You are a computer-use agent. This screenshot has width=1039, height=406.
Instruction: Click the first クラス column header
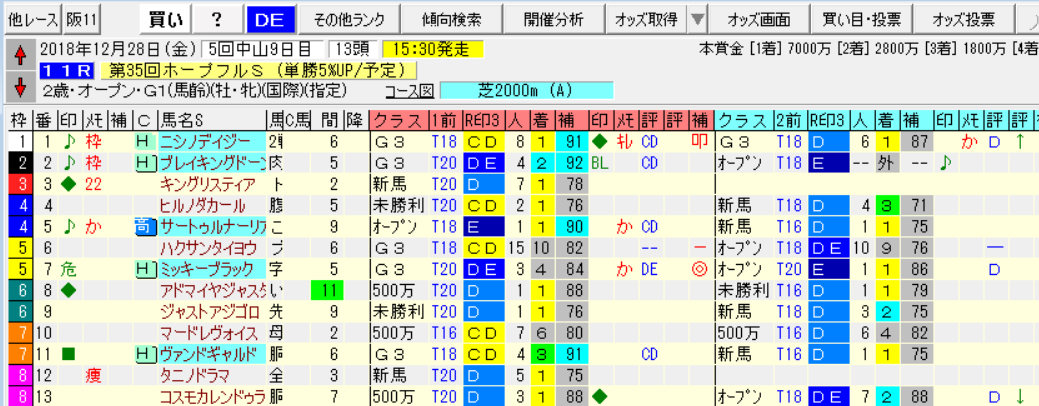point(398,121)
